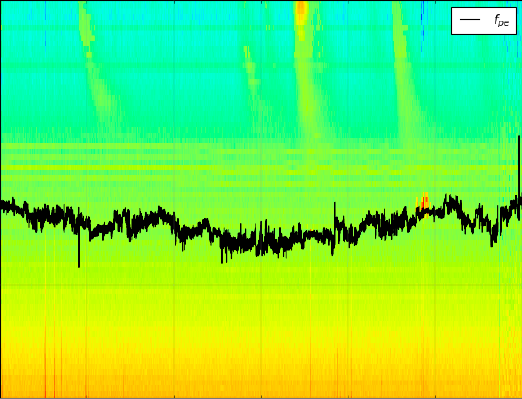Click the f_pe legend label text
Screen dimensions: 522x399
click(x=502, y=21)
